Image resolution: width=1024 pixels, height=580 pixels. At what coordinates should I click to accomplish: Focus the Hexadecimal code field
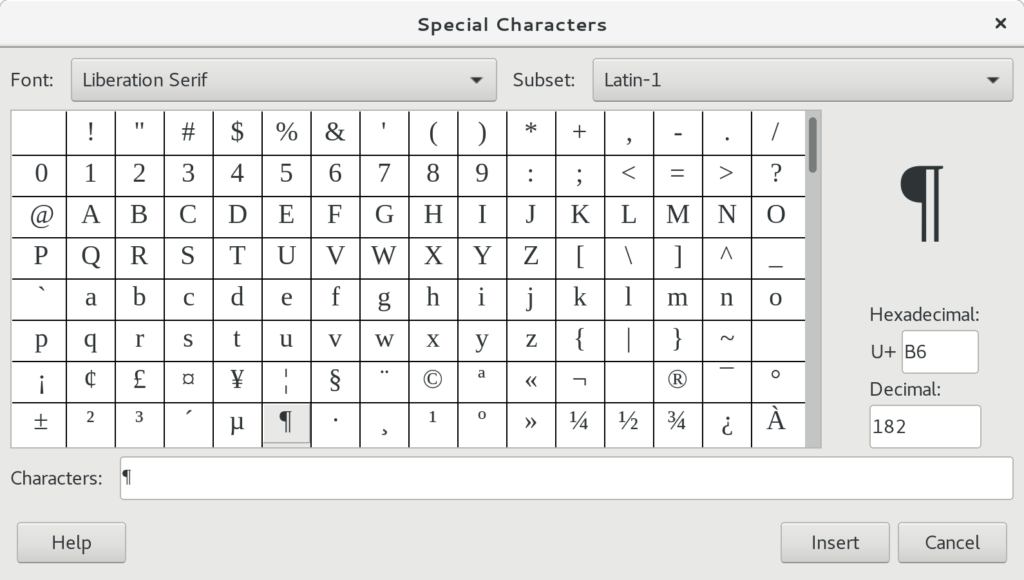tap(940, 351)
